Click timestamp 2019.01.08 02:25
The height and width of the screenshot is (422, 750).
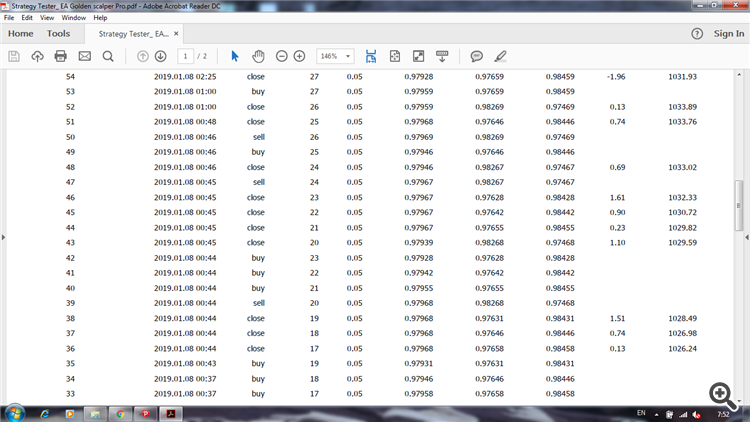coord(185,77)
